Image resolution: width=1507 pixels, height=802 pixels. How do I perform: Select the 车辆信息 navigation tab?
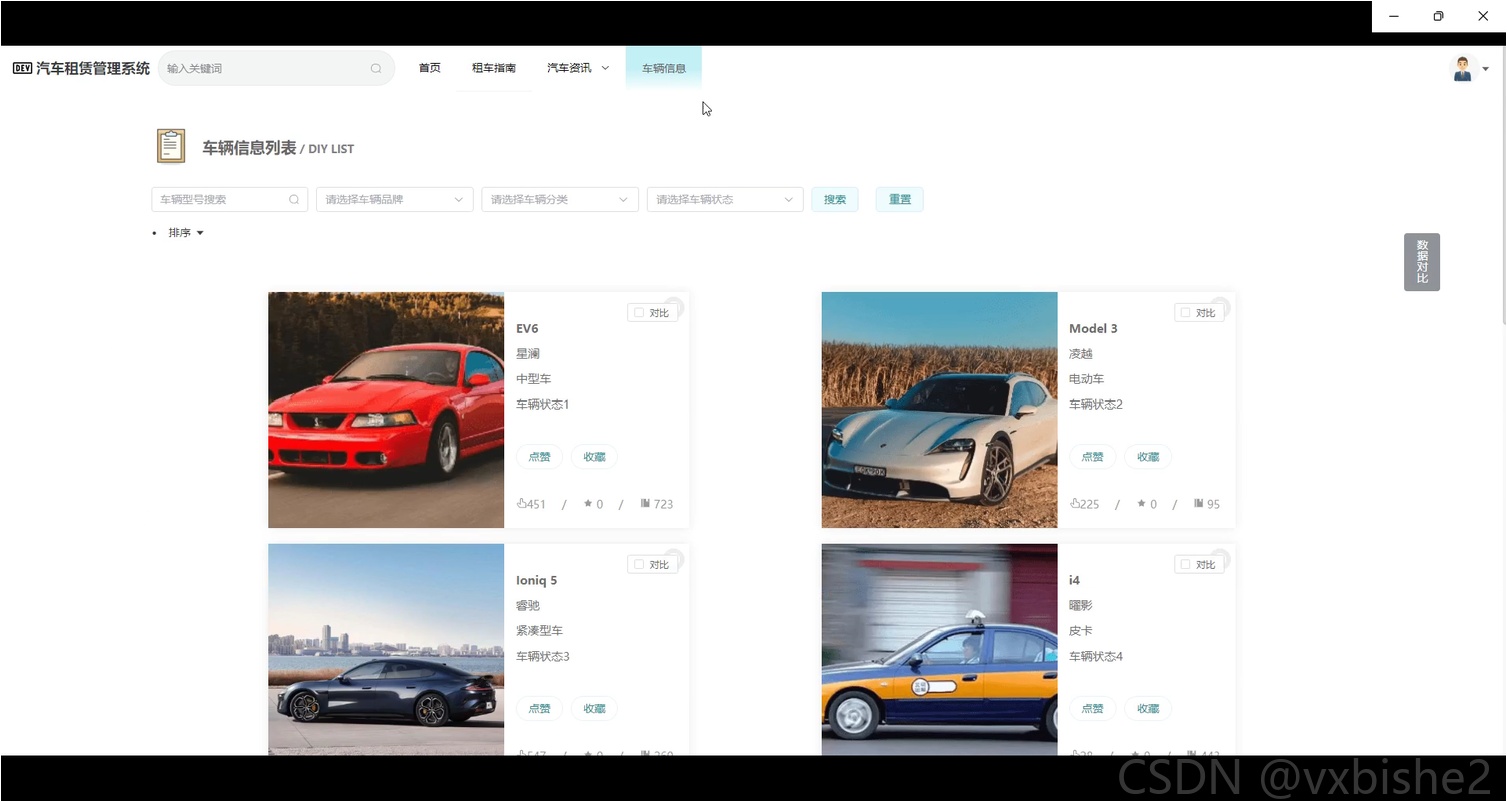click(x=664, y=68)
